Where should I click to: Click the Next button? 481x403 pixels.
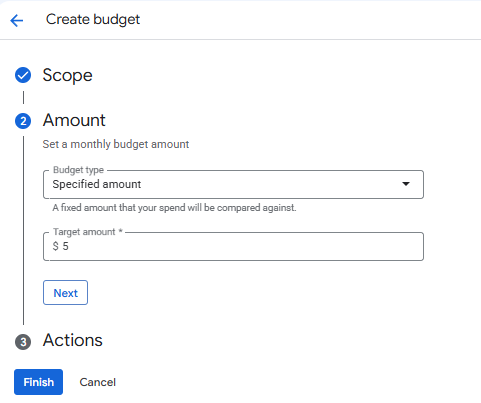[x=65, y=293]
